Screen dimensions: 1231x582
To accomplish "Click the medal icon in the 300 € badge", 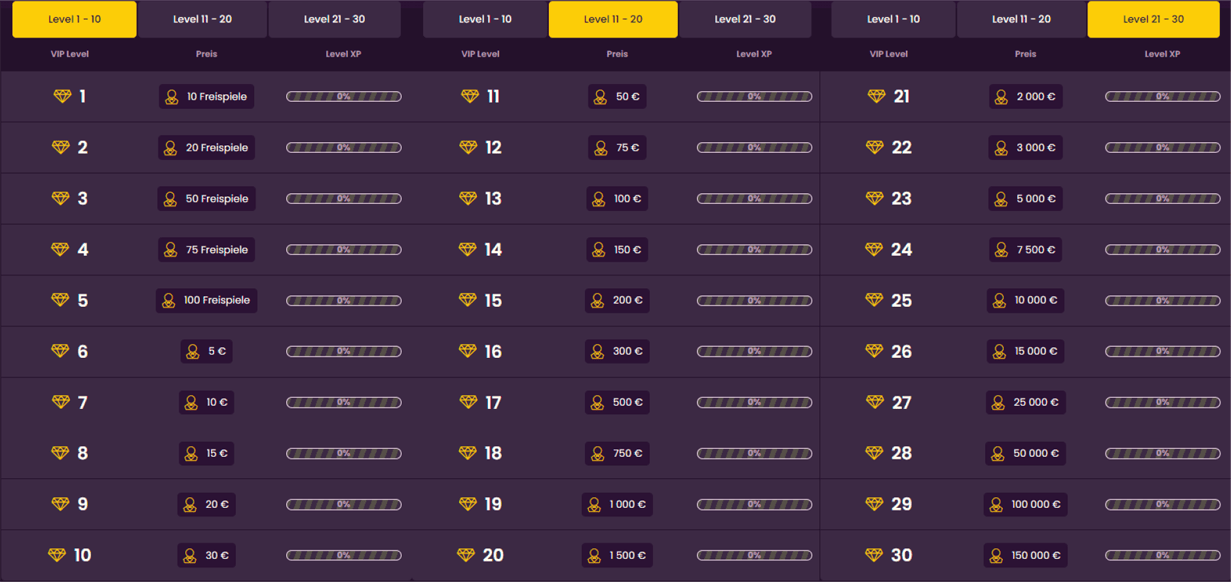I will pos(598,352).
